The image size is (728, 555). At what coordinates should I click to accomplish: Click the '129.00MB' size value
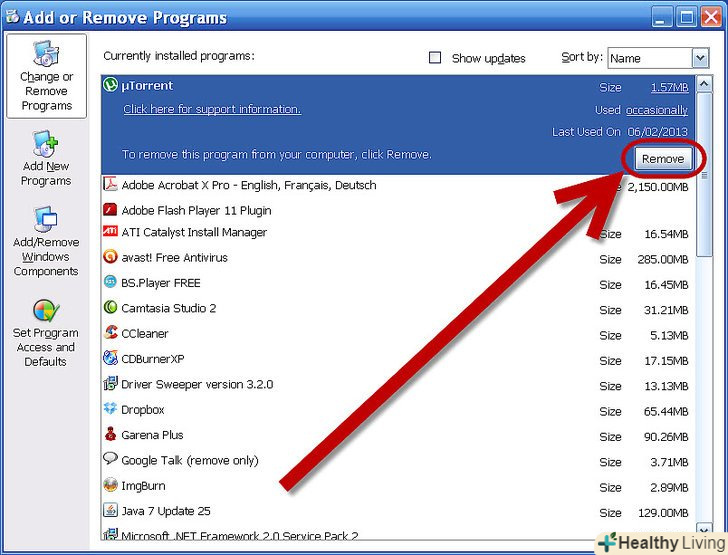663,513
